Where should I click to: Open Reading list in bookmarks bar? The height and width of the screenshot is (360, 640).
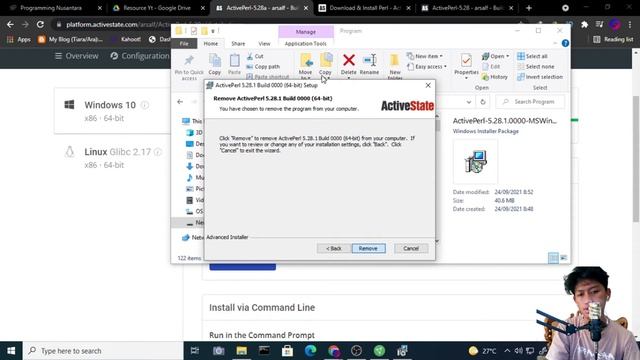click(x=613, y=39)
